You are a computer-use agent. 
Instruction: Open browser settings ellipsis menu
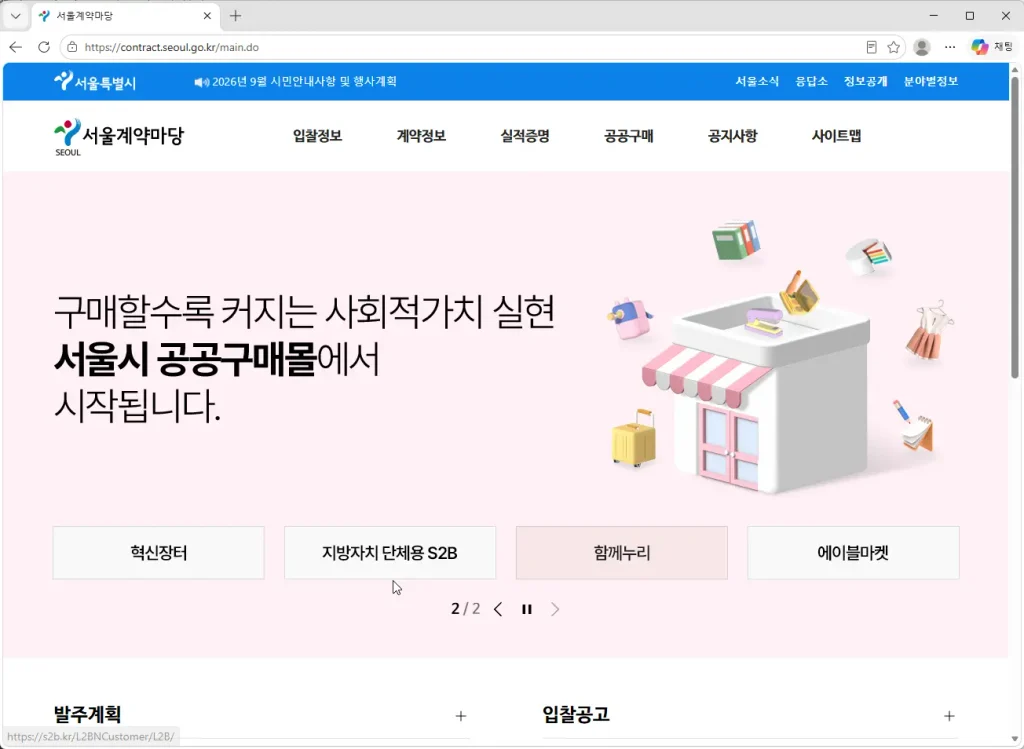(x=950, y=47)
